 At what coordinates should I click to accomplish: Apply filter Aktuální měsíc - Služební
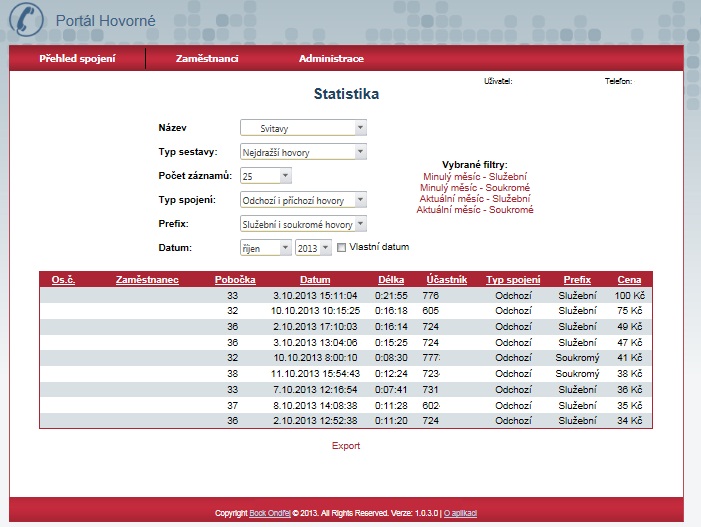(475, 198)
